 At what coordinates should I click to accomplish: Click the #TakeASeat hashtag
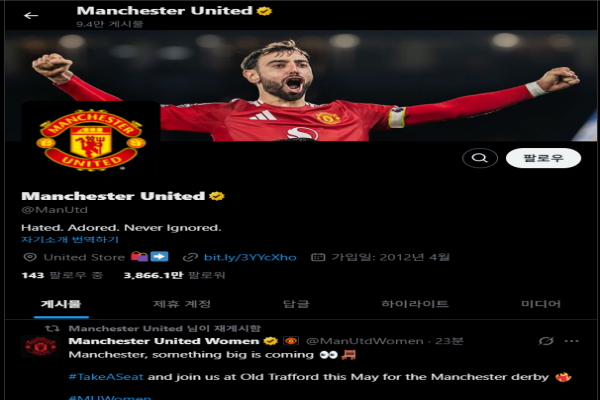pos(106,377)
